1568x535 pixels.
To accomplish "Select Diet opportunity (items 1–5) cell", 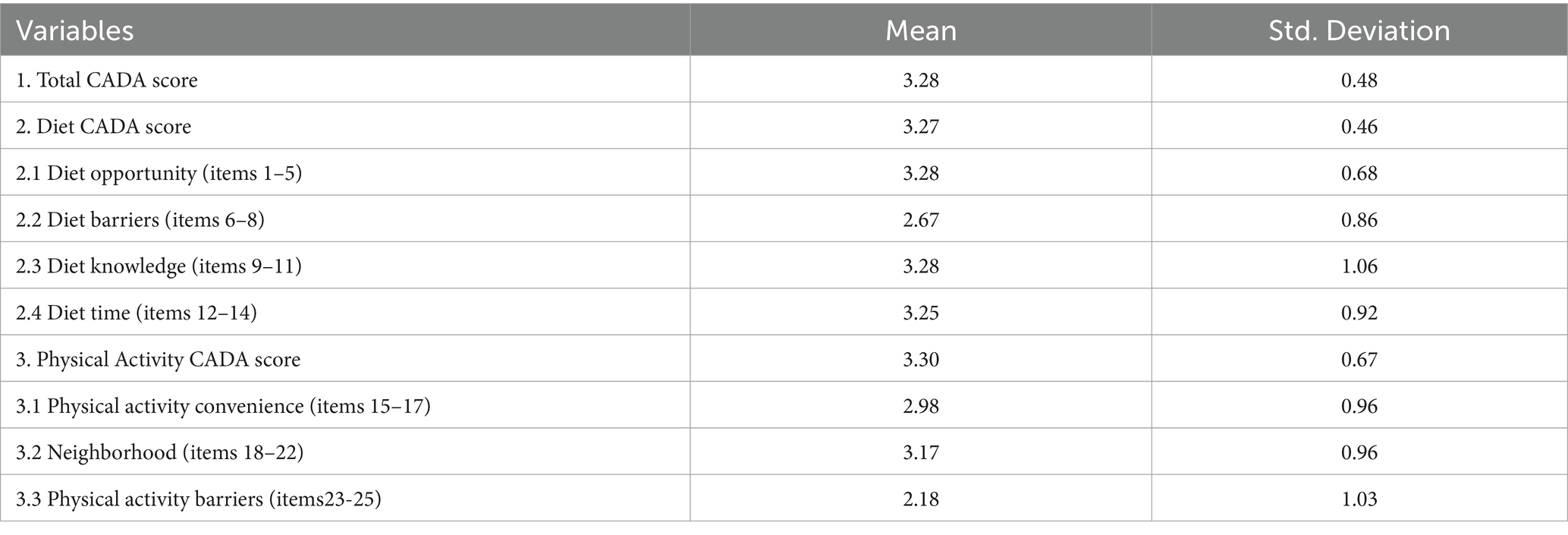I will coord(159,173).
